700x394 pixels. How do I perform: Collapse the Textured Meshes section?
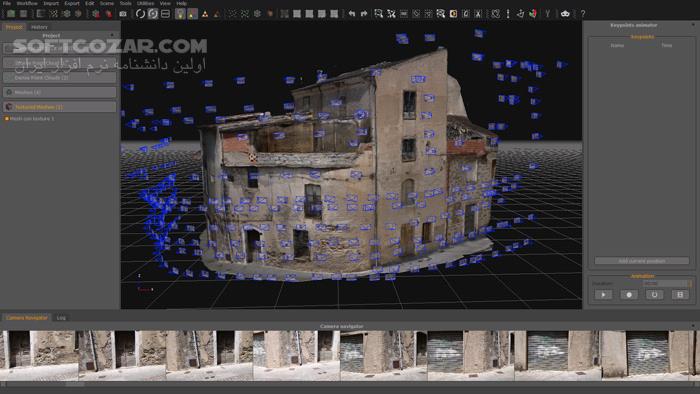point(60,107)
